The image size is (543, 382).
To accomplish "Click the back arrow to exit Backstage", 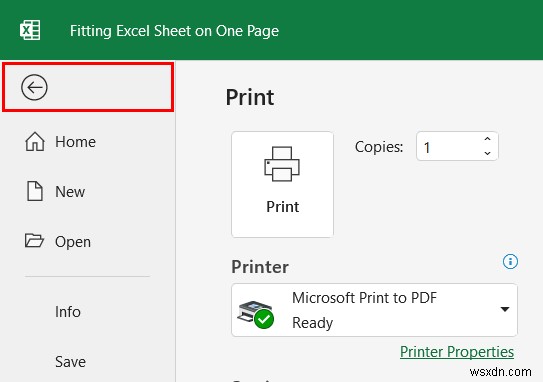I will 34,87.
